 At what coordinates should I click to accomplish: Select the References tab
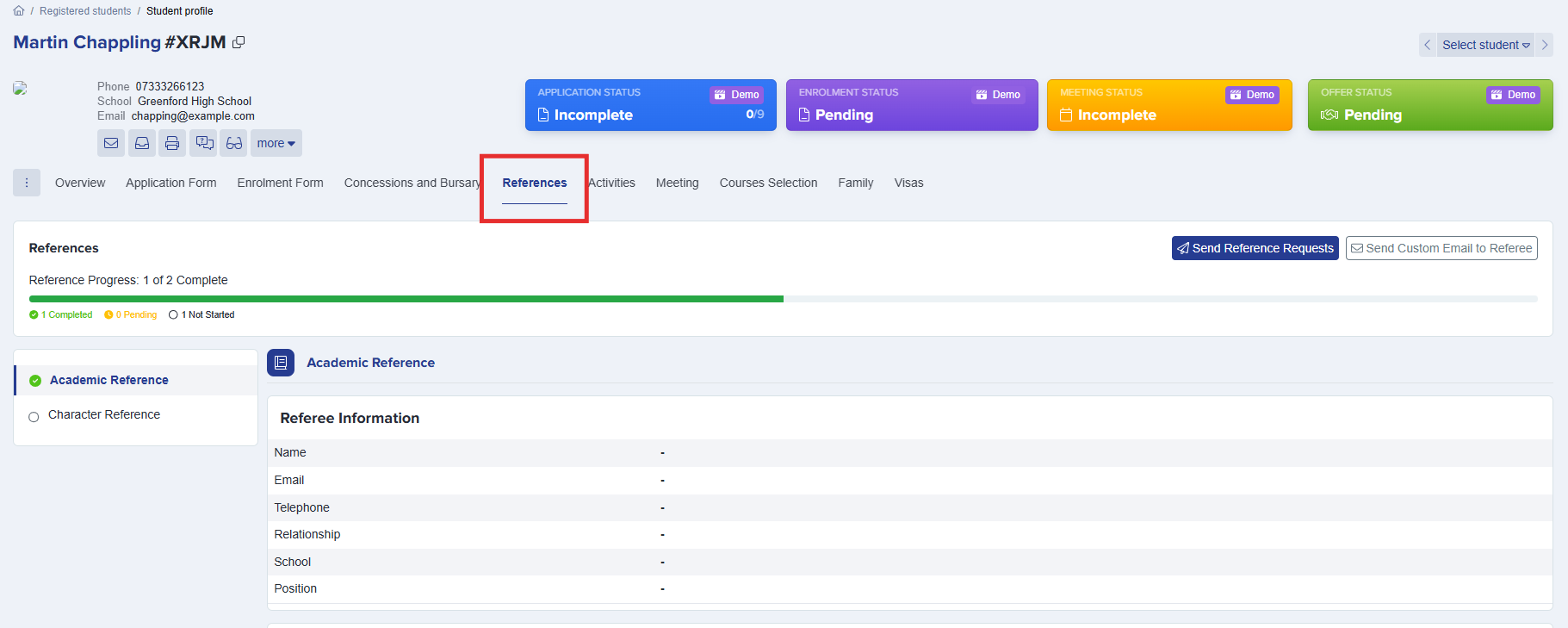tap(535, 183)
